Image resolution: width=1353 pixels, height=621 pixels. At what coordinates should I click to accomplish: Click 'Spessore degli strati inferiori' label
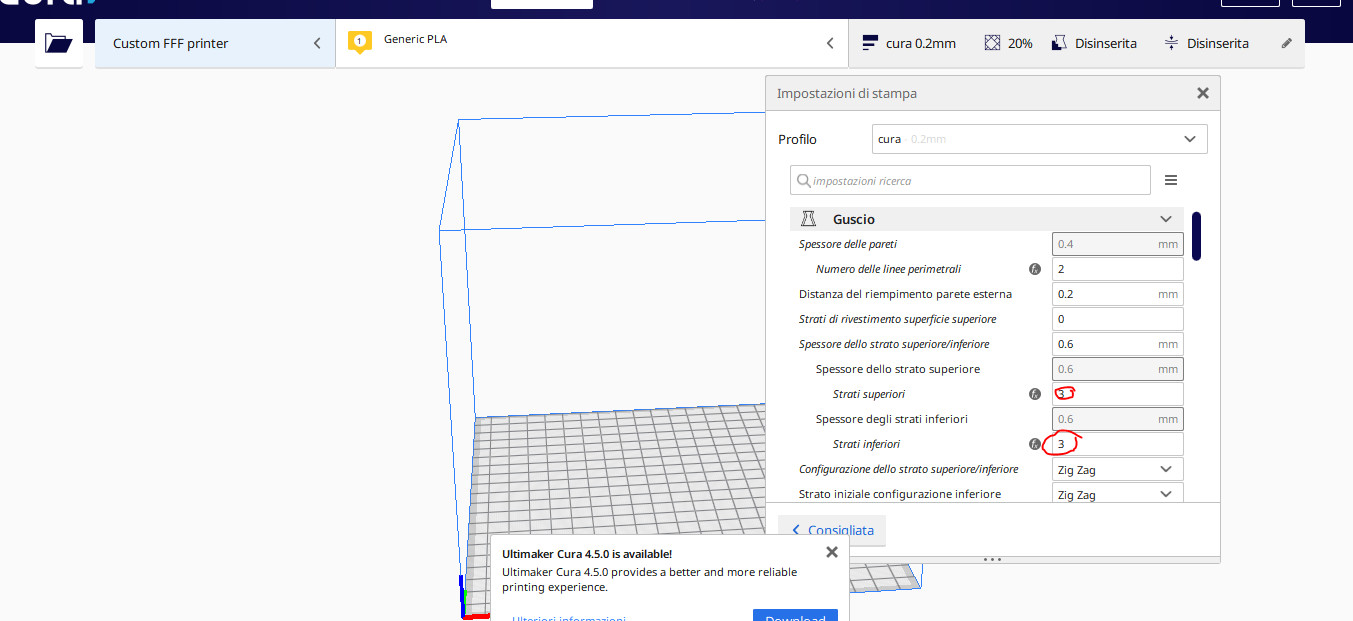coord(892,419)
